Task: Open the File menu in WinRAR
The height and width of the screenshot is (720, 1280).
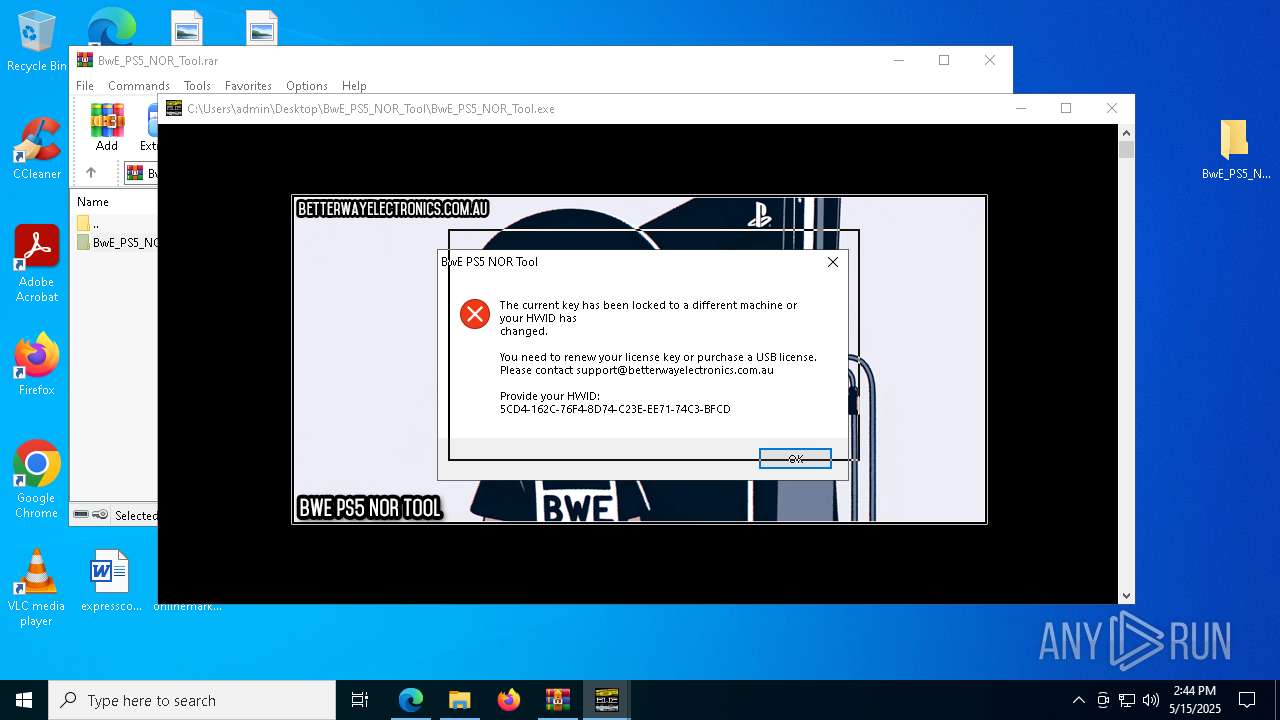Action: coord(85,86)
